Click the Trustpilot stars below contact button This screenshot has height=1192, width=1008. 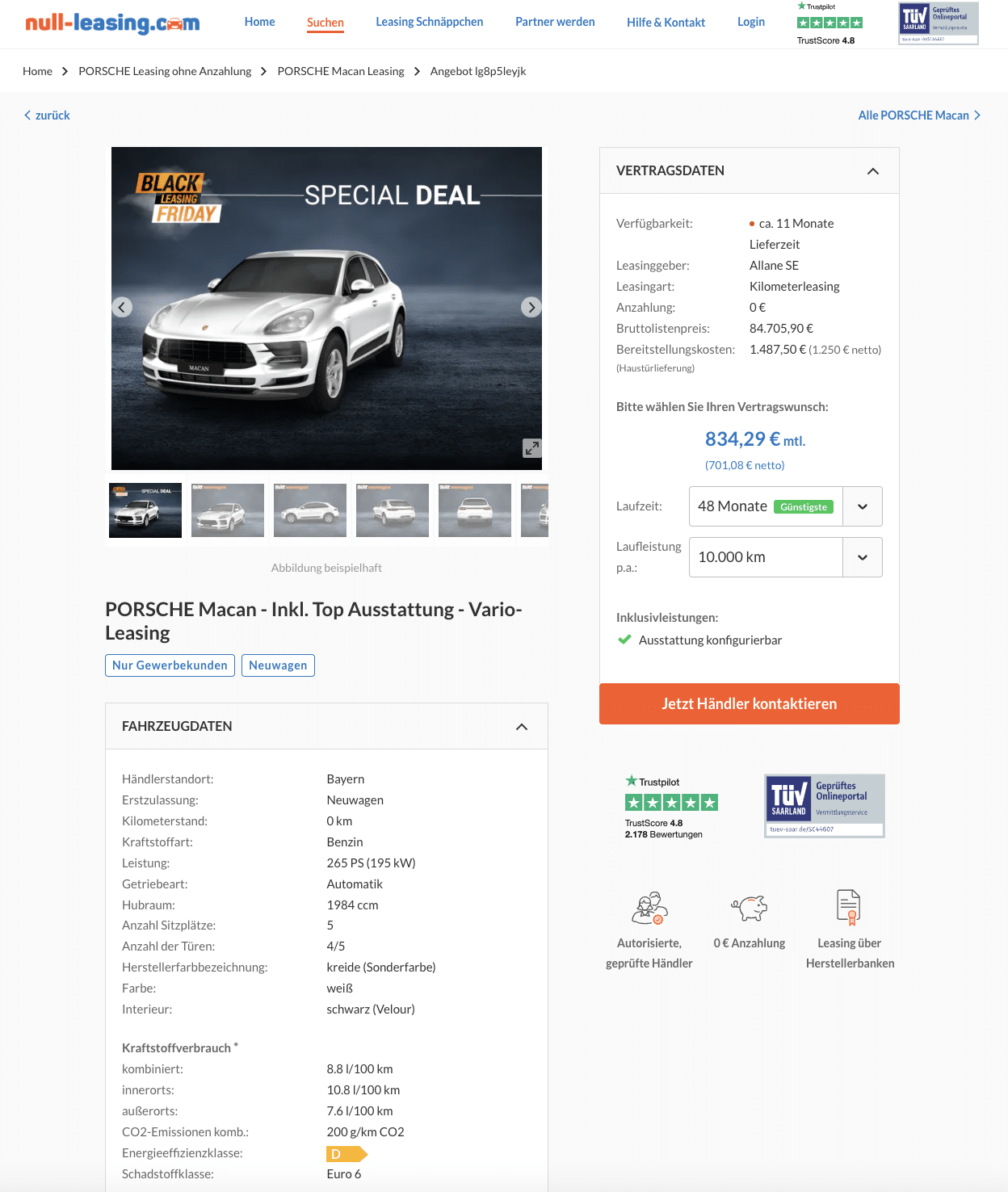click(671, 802)
